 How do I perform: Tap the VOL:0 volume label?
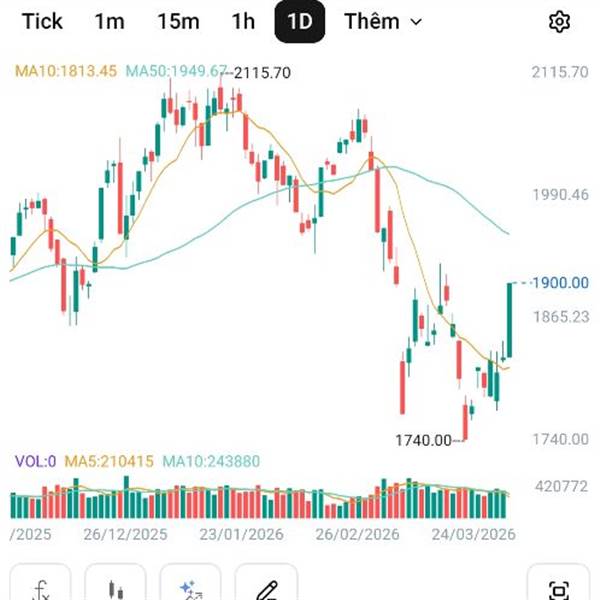coord(35,461)
